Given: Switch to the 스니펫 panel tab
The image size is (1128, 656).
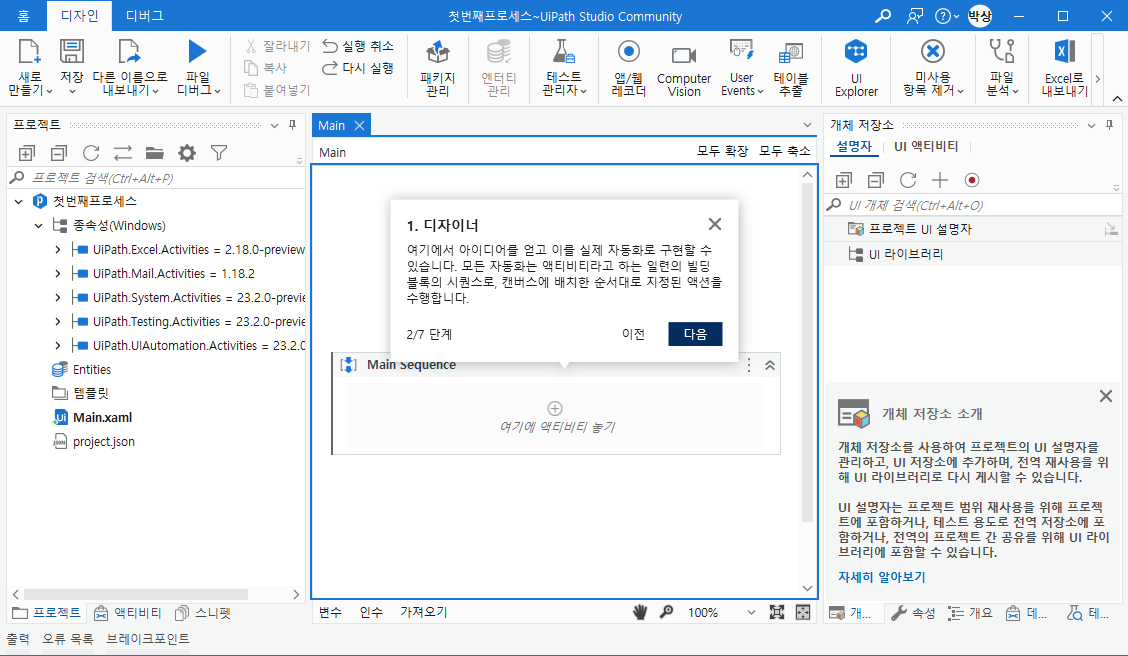Looking at the screenshot, I should coord(204,613).
